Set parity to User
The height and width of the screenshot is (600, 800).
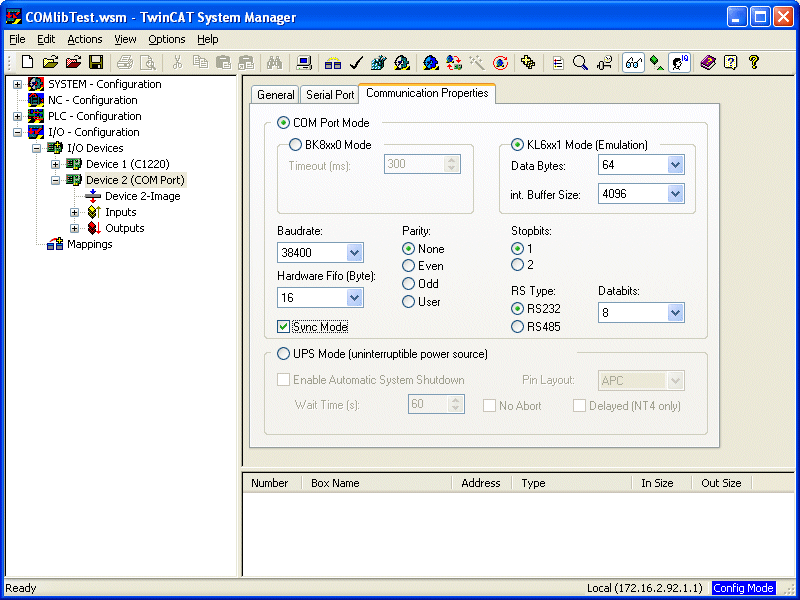click(x=408, y=302)
